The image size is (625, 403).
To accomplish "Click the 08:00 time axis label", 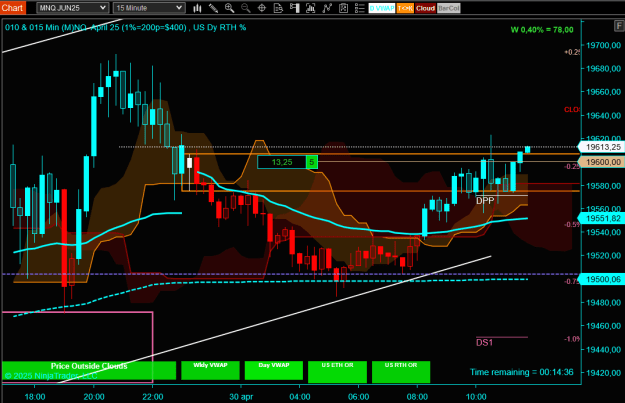I will click(417, 397).
